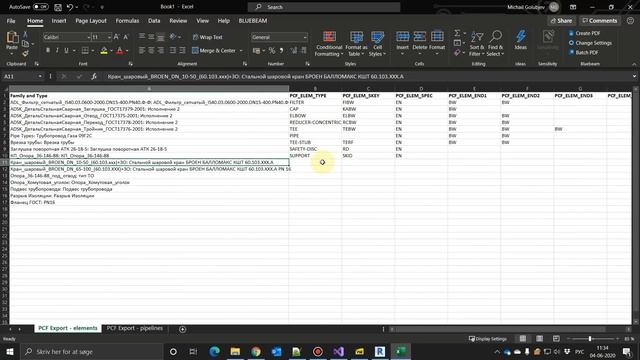Open Visual Studio from the taskbar

pos(338,351)
